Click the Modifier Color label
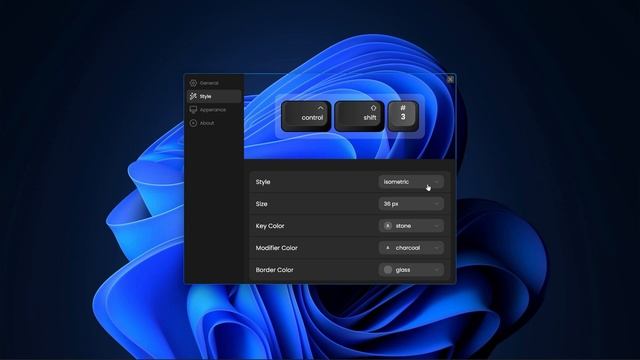This screenshot has width=640, height=360. 276,248
